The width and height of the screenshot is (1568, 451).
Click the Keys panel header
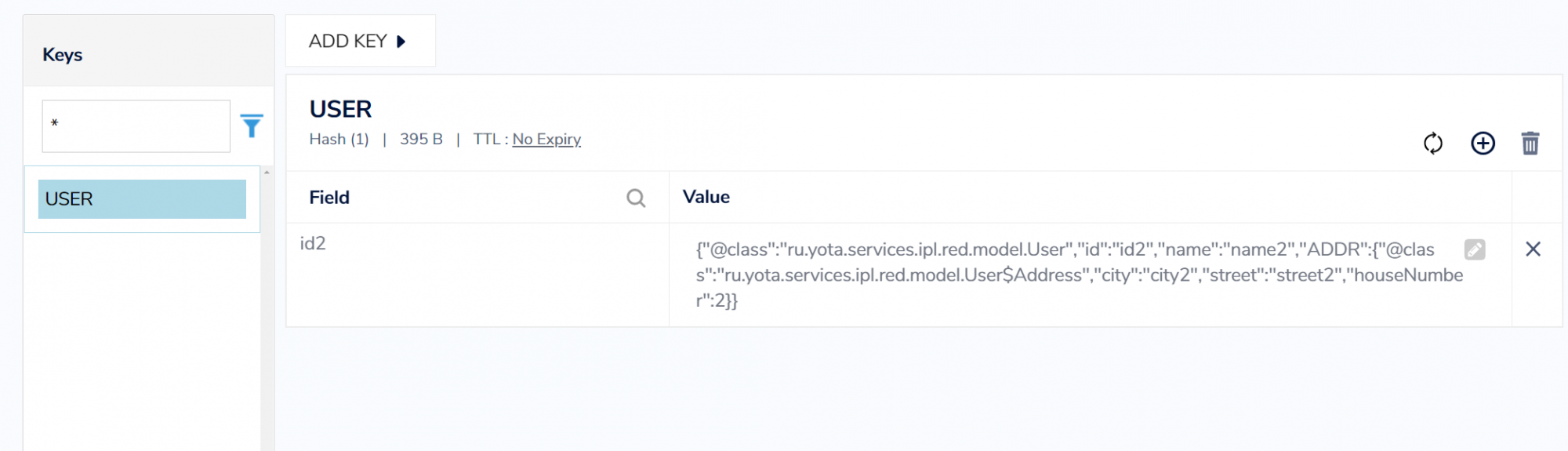[x=63, y=55]
